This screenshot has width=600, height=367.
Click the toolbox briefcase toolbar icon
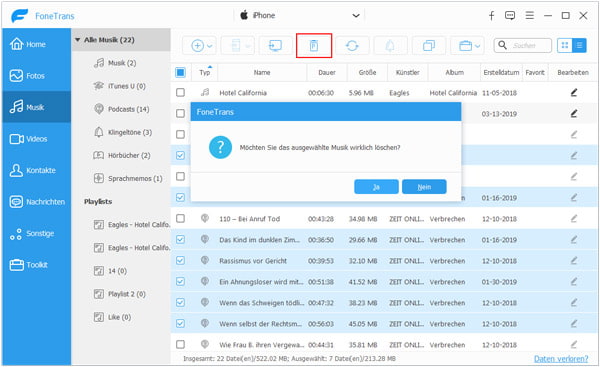[465, 46]
